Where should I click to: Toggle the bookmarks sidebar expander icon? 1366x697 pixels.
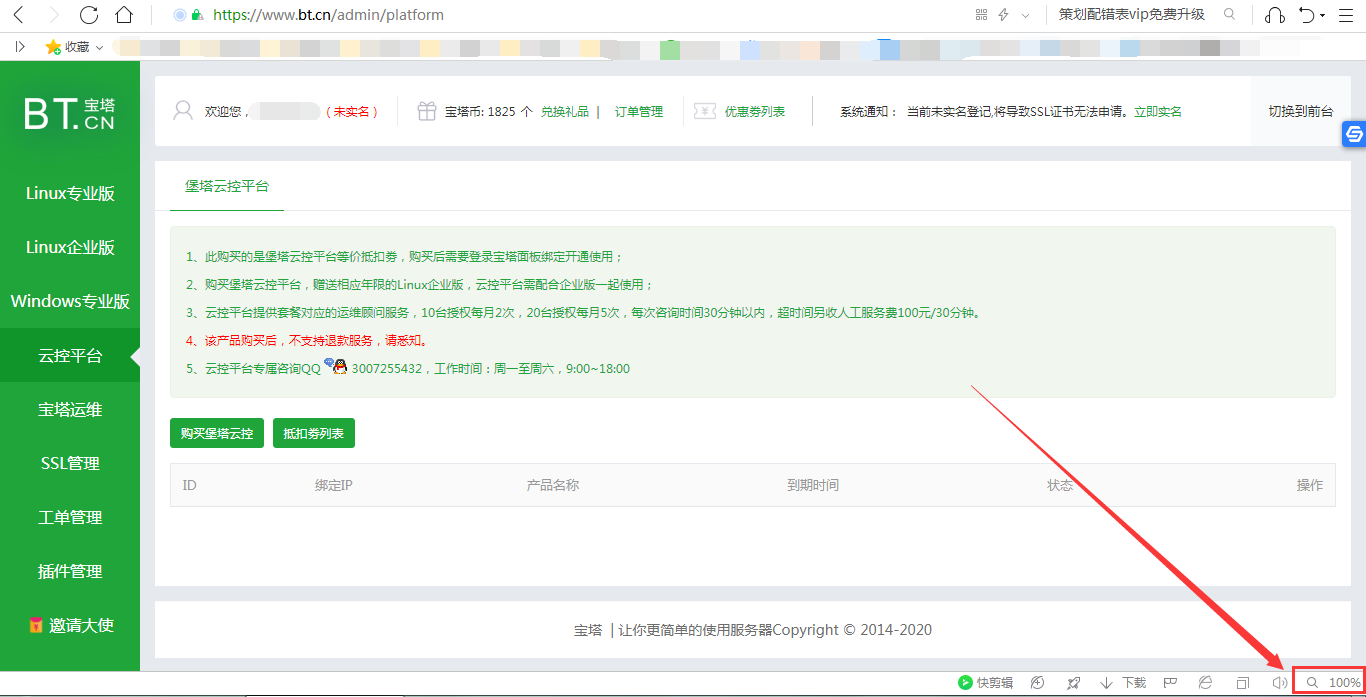click(x=20, y=46)
